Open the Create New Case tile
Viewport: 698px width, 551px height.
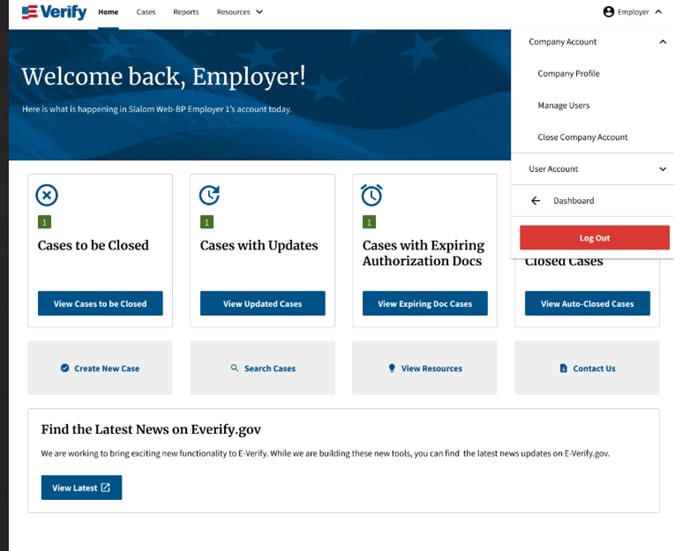pos(100,368)
